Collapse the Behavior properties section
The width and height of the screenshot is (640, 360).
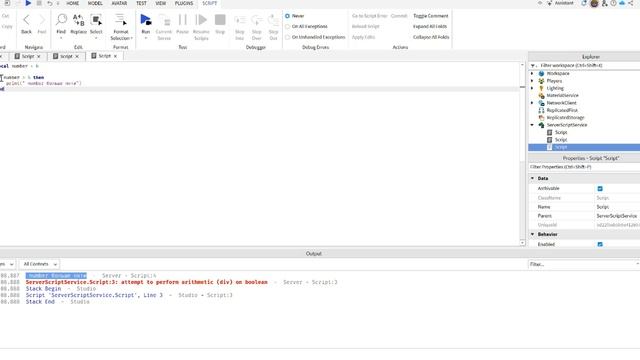click(x=532, y=234)
